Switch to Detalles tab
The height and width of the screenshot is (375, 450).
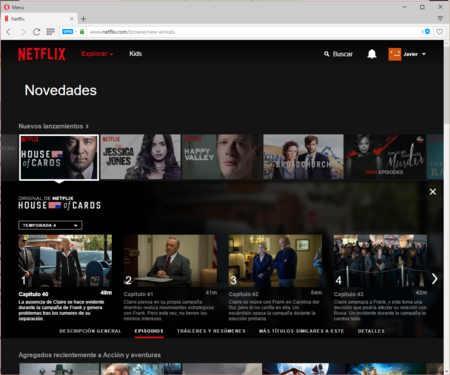pyautogui.click(x=371, y=331)
